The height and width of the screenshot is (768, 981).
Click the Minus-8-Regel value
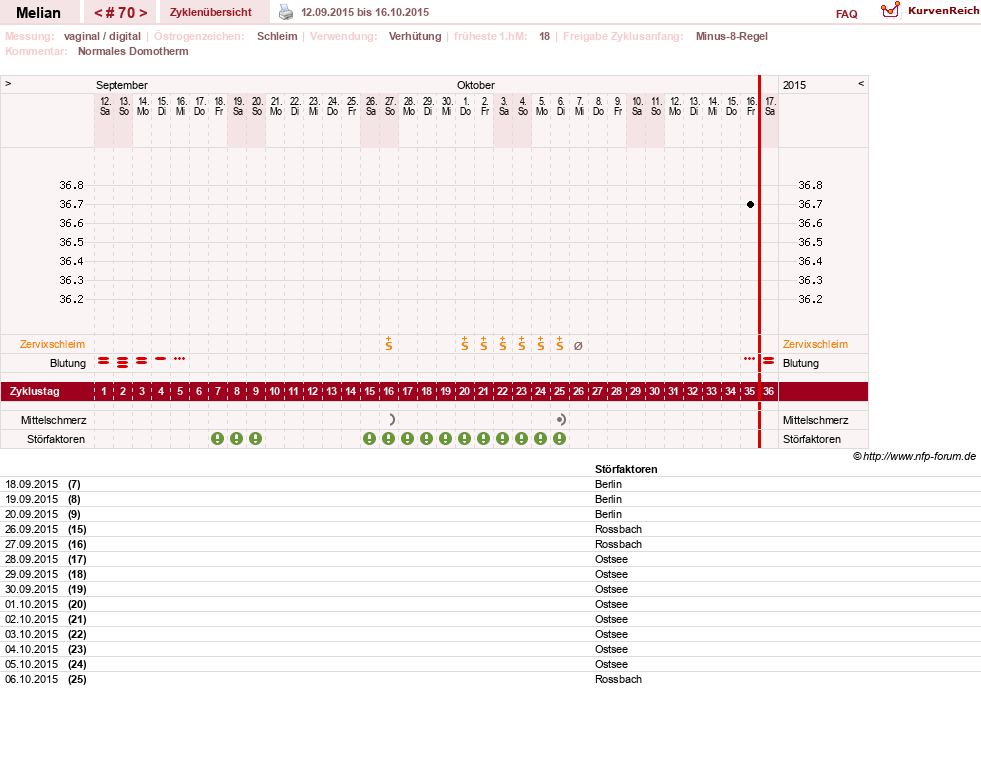pos(731,36)
